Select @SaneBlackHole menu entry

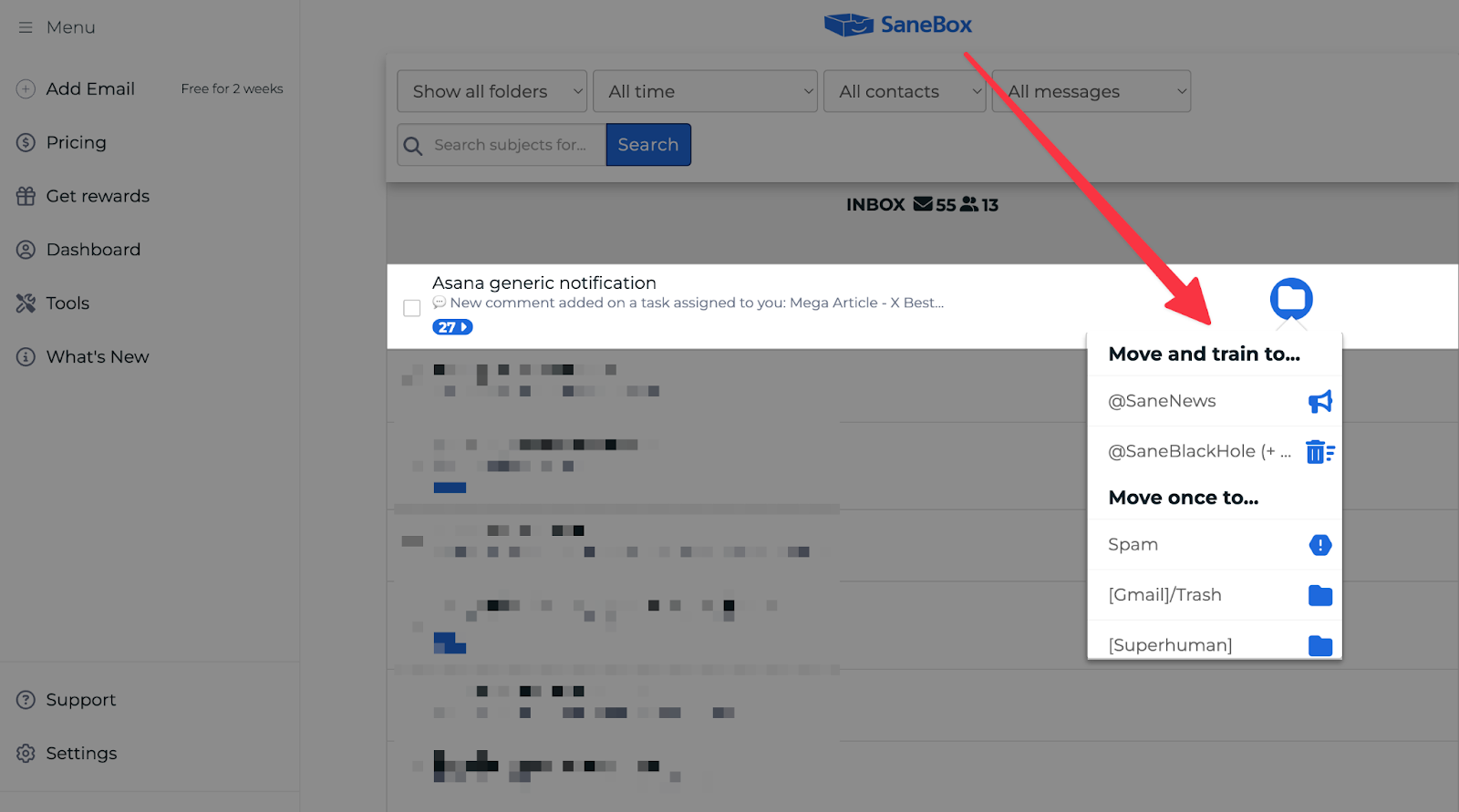[1215, 451]
